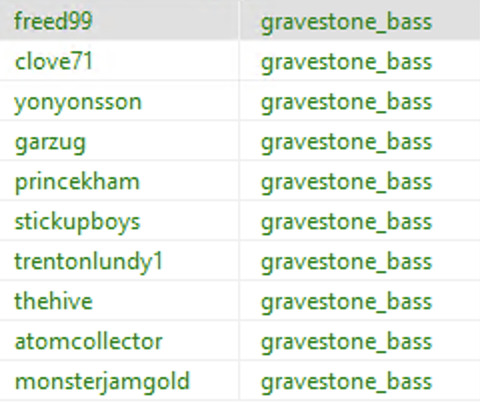Click gravestone_bass in the thehive row
This screenshot has height=402, width=480.
pyautogui.click(x=346, y=303)
